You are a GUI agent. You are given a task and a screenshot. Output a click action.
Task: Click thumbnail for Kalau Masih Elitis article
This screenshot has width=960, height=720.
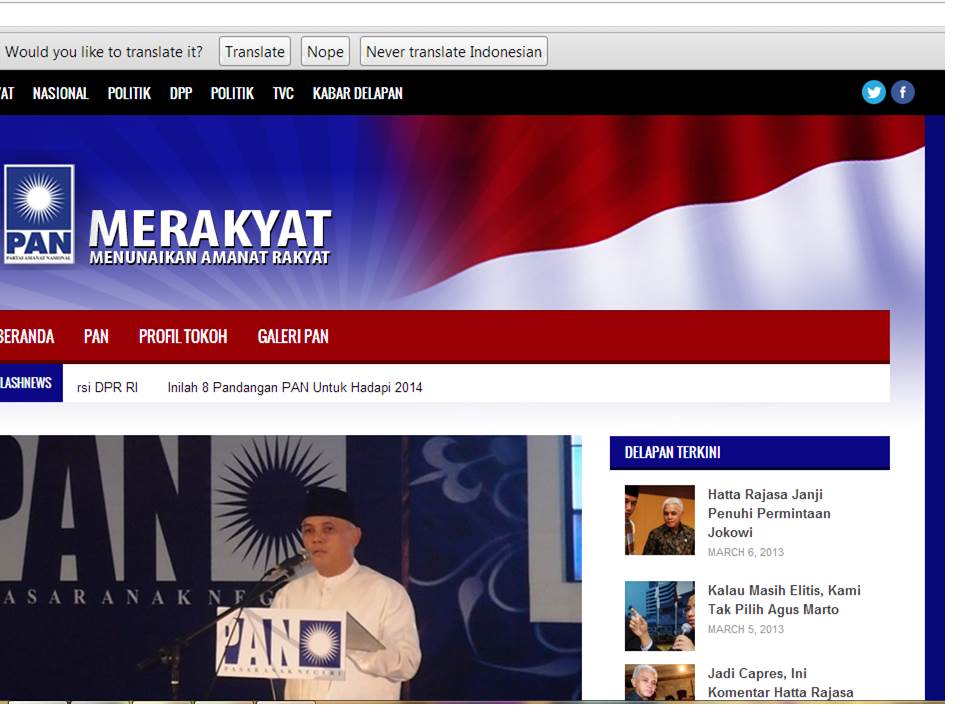click(x=659, y=616)
